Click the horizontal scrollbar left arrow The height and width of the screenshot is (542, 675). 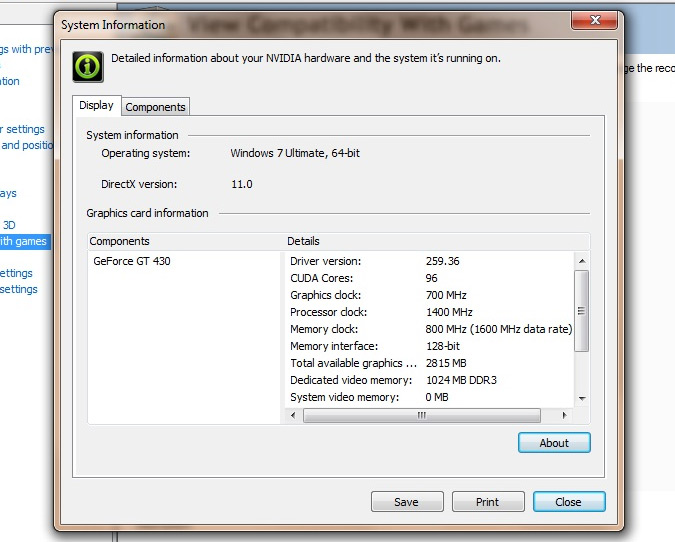295,415
